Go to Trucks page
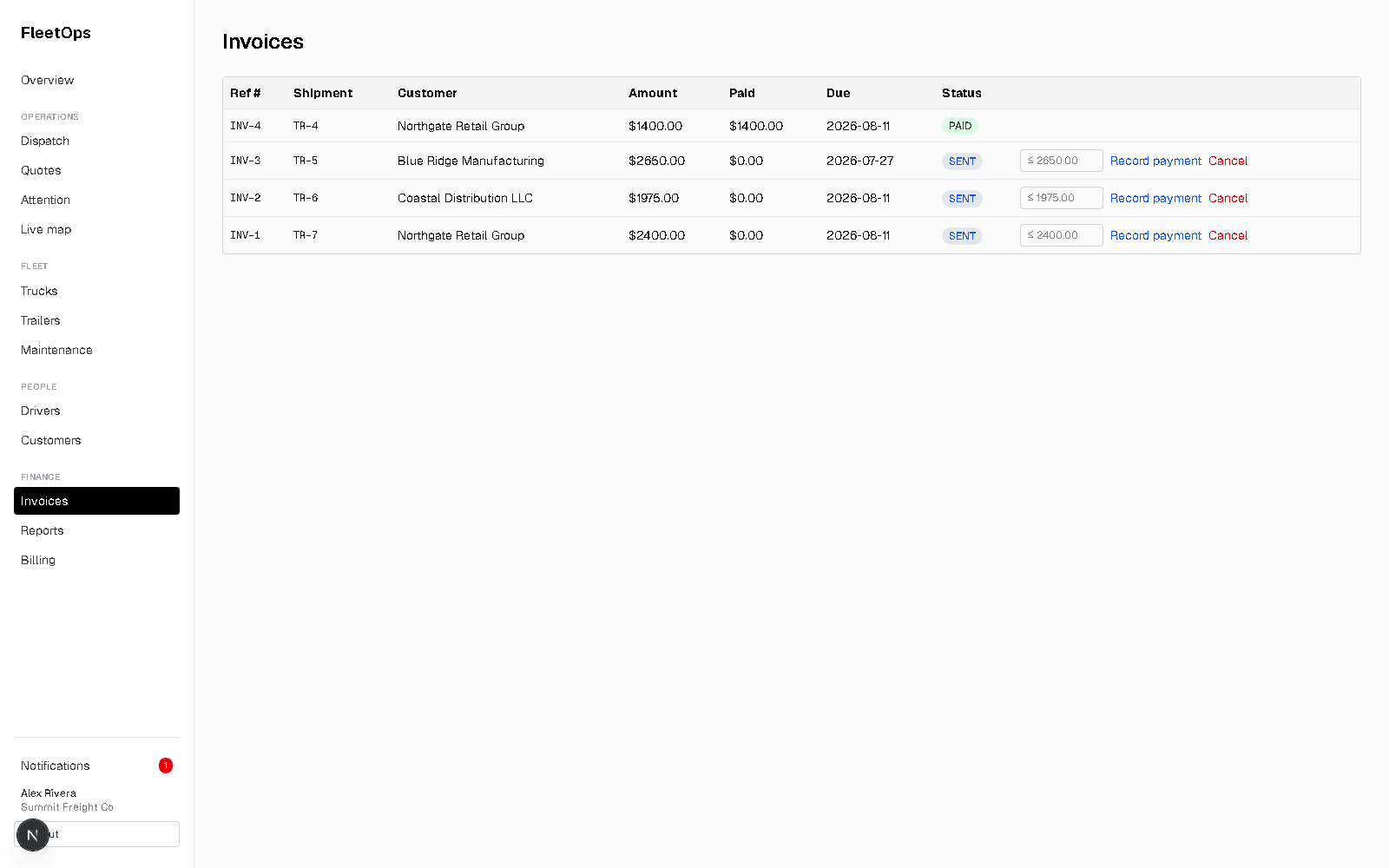Viewport: 1389px width, 868px height. (x=96, y=291)
